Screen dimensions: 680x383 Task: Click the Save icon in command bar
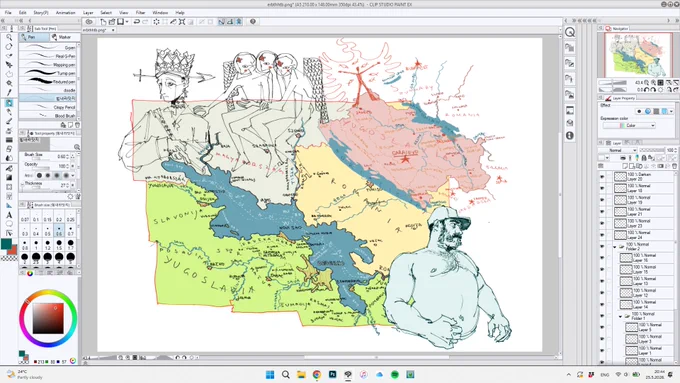pyautogui.click(x=120, y=22)
